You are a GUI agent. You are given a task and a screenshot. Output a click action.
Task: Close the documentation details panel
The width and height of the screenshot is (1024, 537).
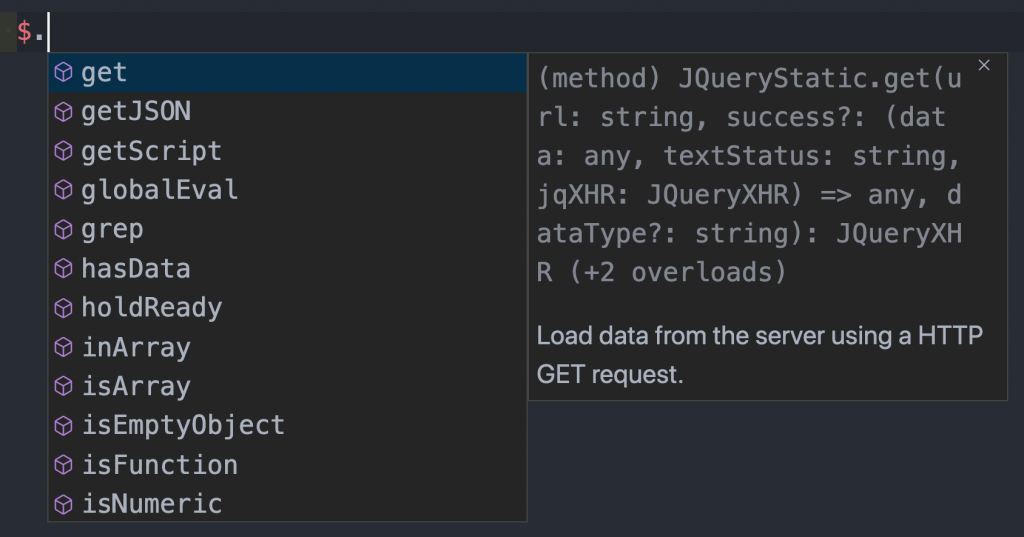pos(984,65)
